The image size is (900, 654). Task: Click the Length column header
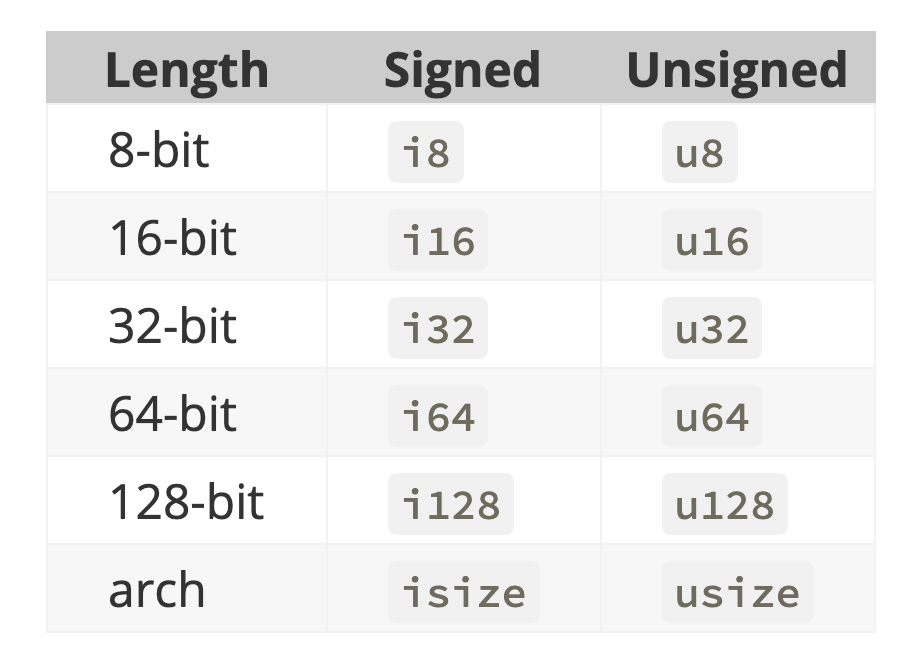(x=186, y=70)
